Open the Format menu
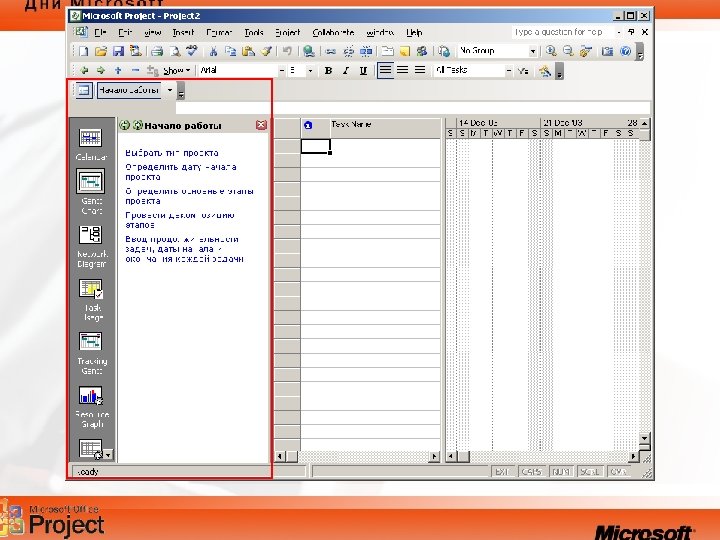720x540 pixels. 219,33
